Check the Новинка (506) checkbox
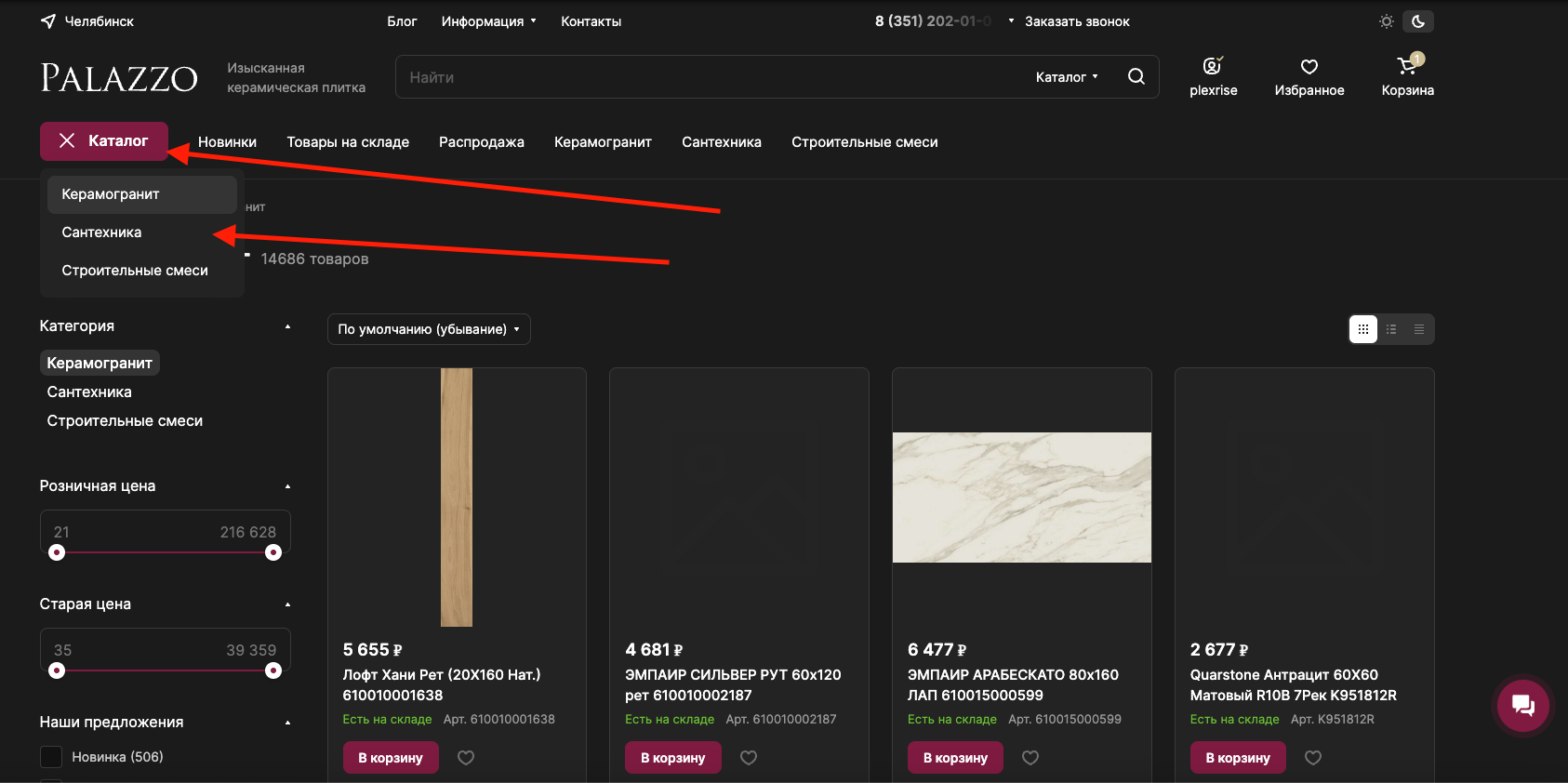 coord(51,757)
